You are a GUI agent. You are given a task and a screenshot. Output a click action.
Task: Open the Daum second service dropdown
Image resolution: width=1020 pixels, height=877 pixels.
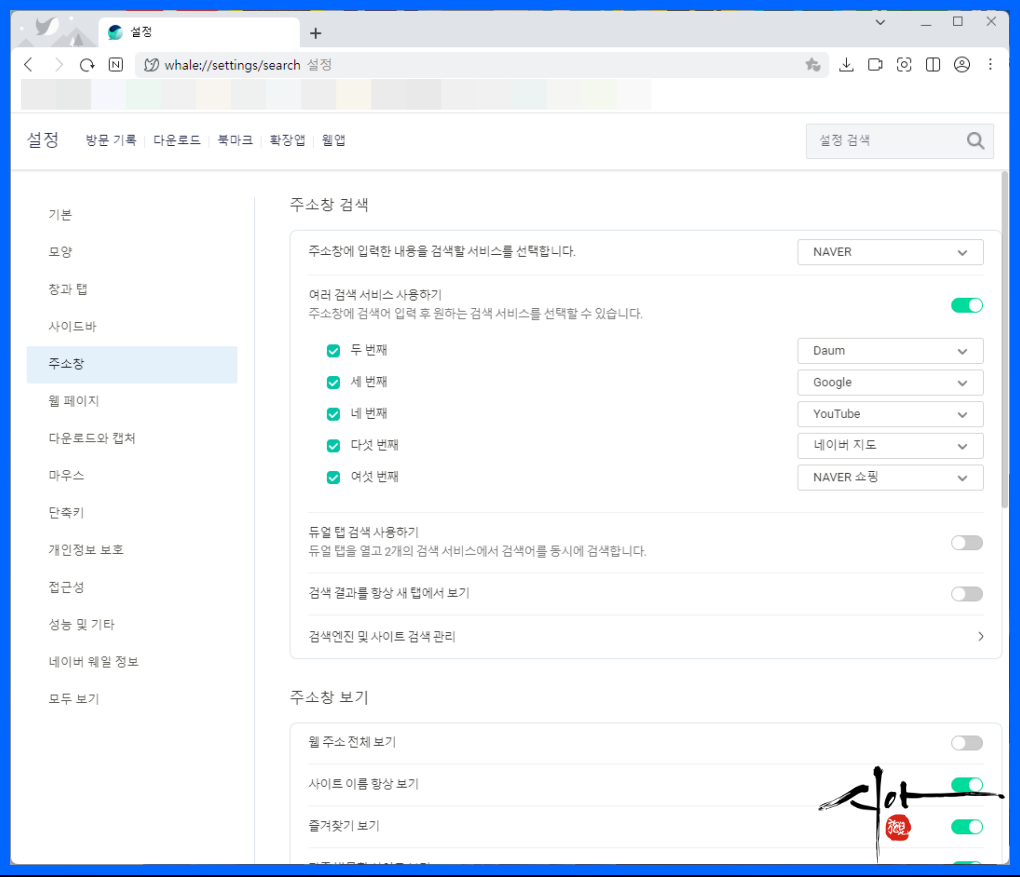coord(890,351)
